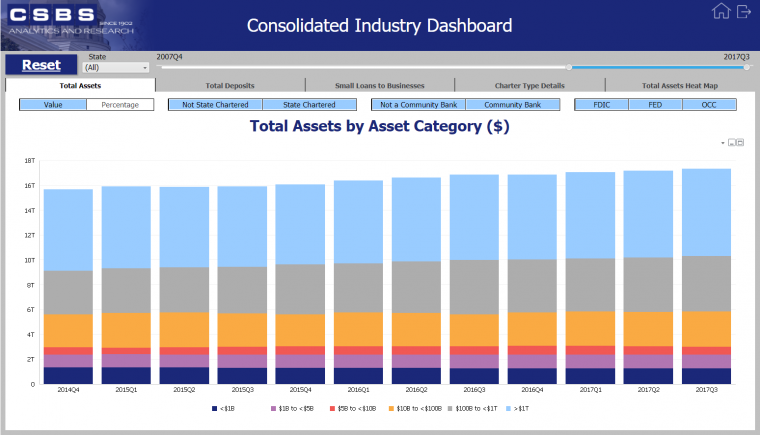Click the Consolidated Industry Dashboard heading
This screenshot has width=760, height=435.
pyautogui.click(x=380, y=26)
